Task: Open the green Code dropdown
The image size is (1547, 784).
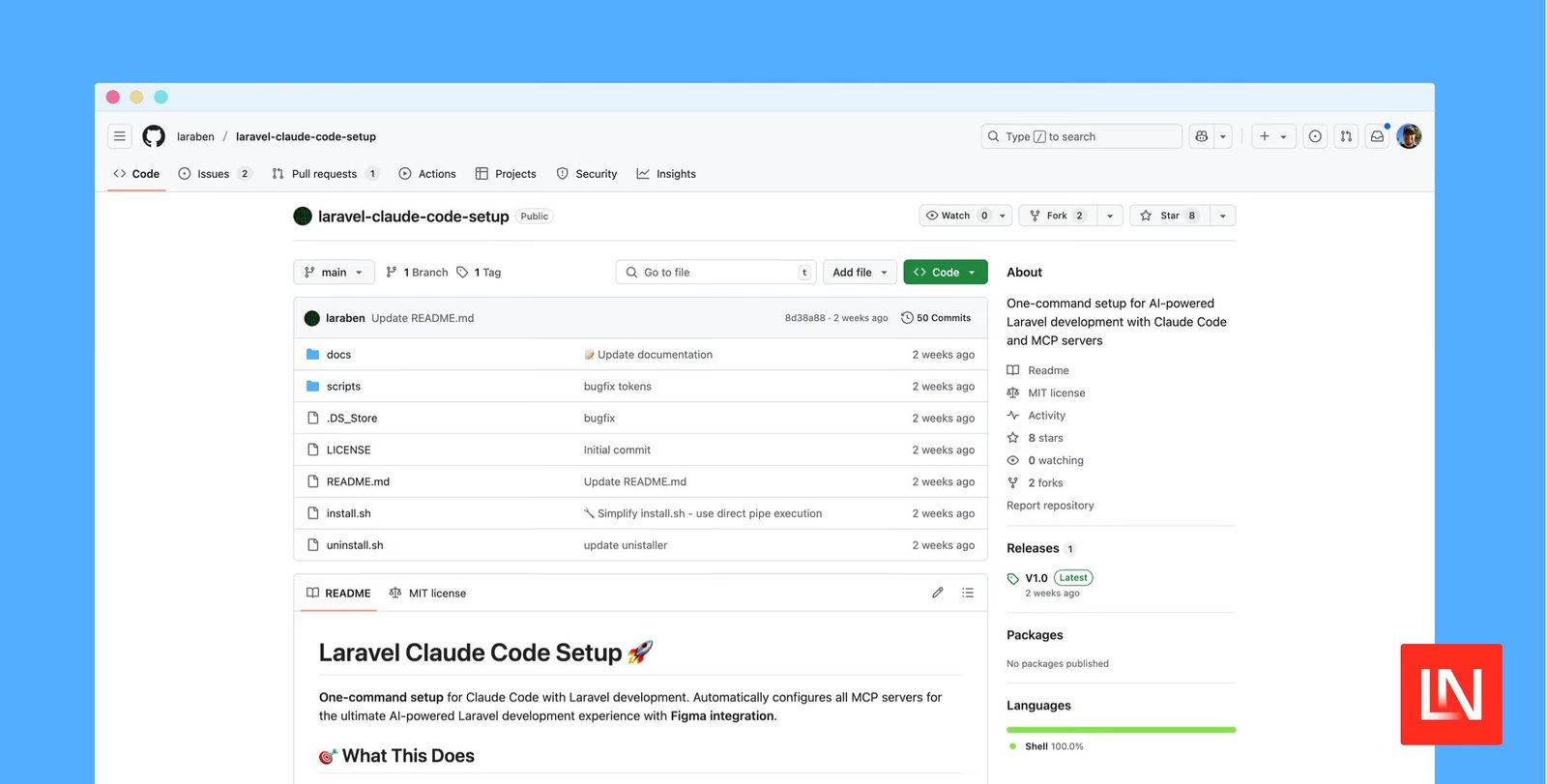Action: (x=945, y=273)
